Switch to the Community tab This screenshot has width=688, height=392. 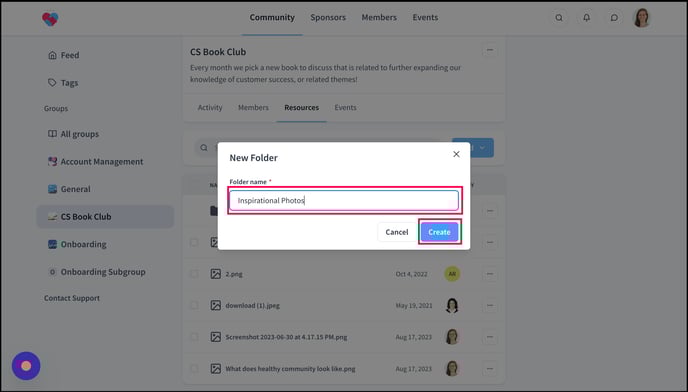tap(272, 18)
